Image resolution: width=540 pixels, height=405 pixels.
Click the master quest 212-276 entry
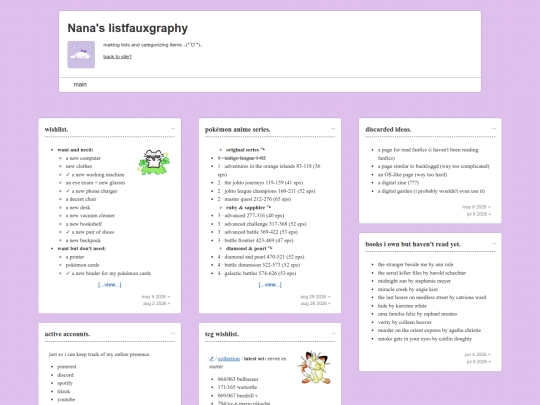pos(254,199)
